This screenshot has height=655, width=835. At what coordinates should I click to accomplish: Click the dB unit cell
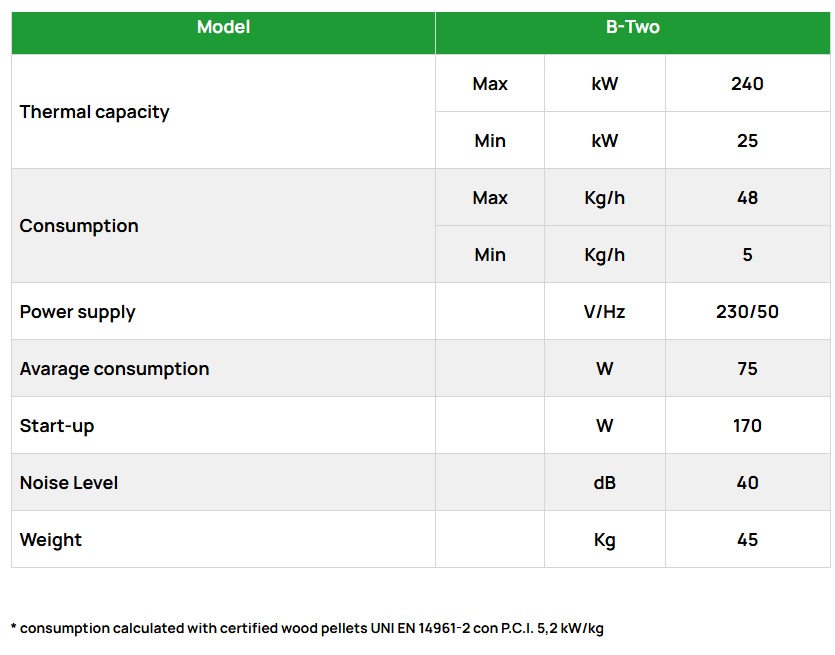coord(604,483)
